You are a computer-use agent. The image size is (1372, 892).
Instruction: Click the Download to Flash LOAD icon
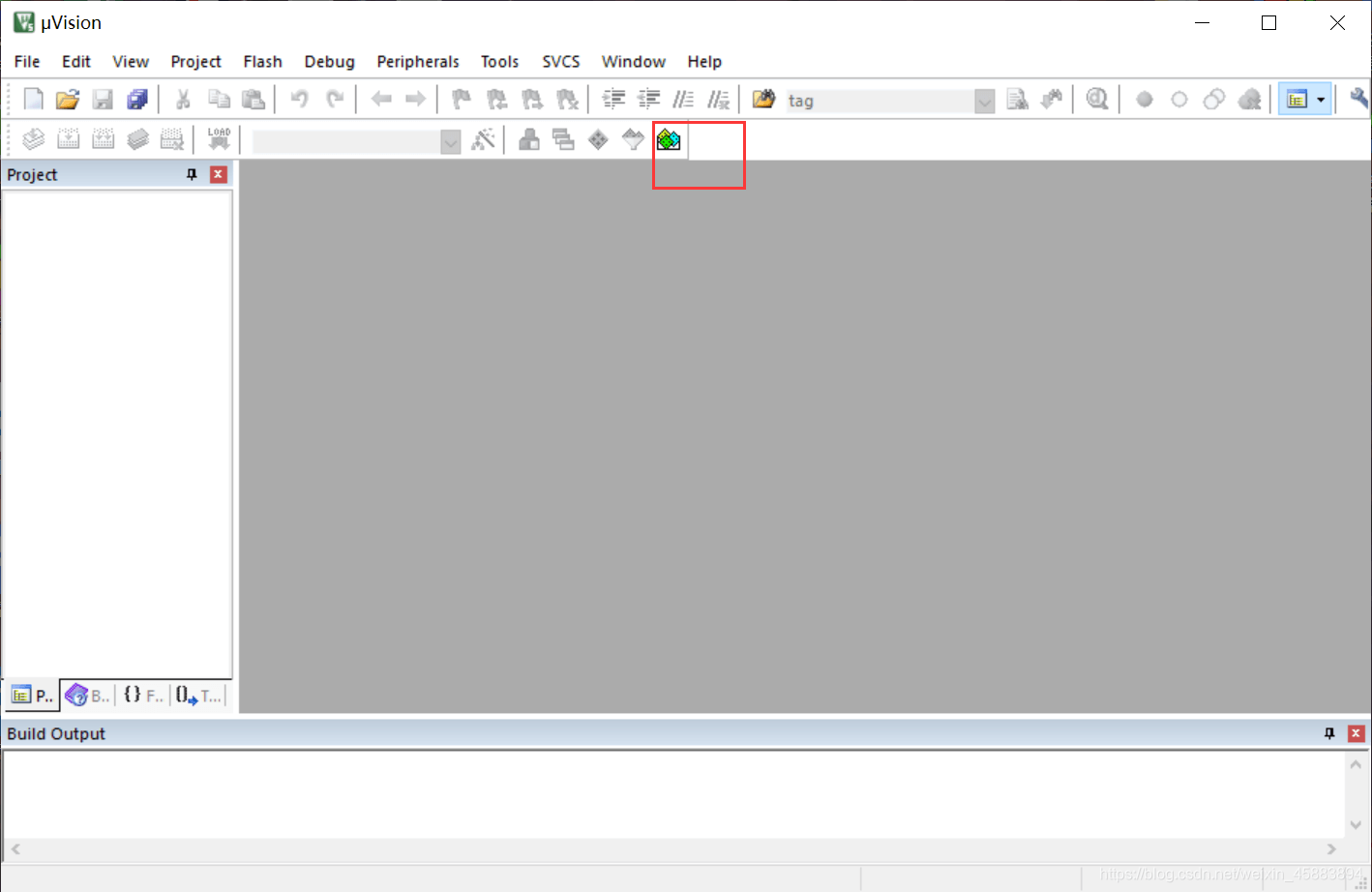[x=218, y=138]
